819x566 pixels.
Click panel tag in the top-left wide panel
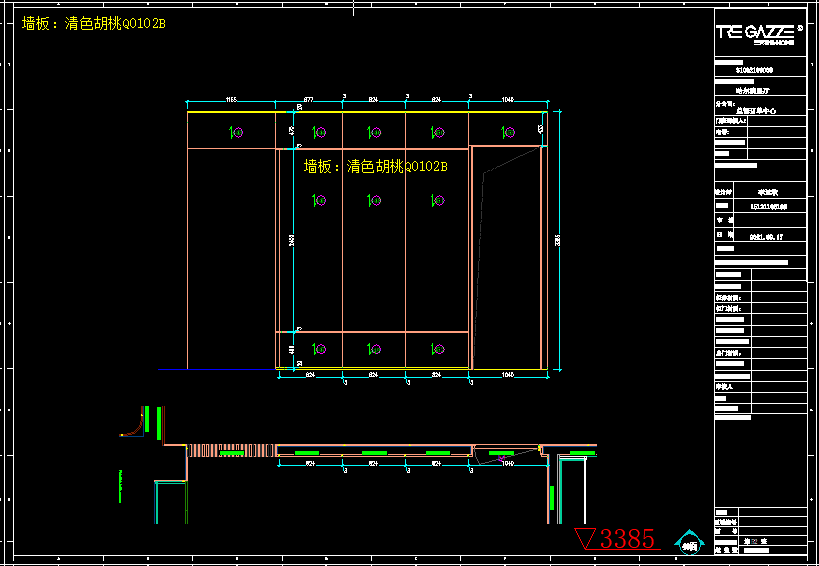click(x=235, y=132)
